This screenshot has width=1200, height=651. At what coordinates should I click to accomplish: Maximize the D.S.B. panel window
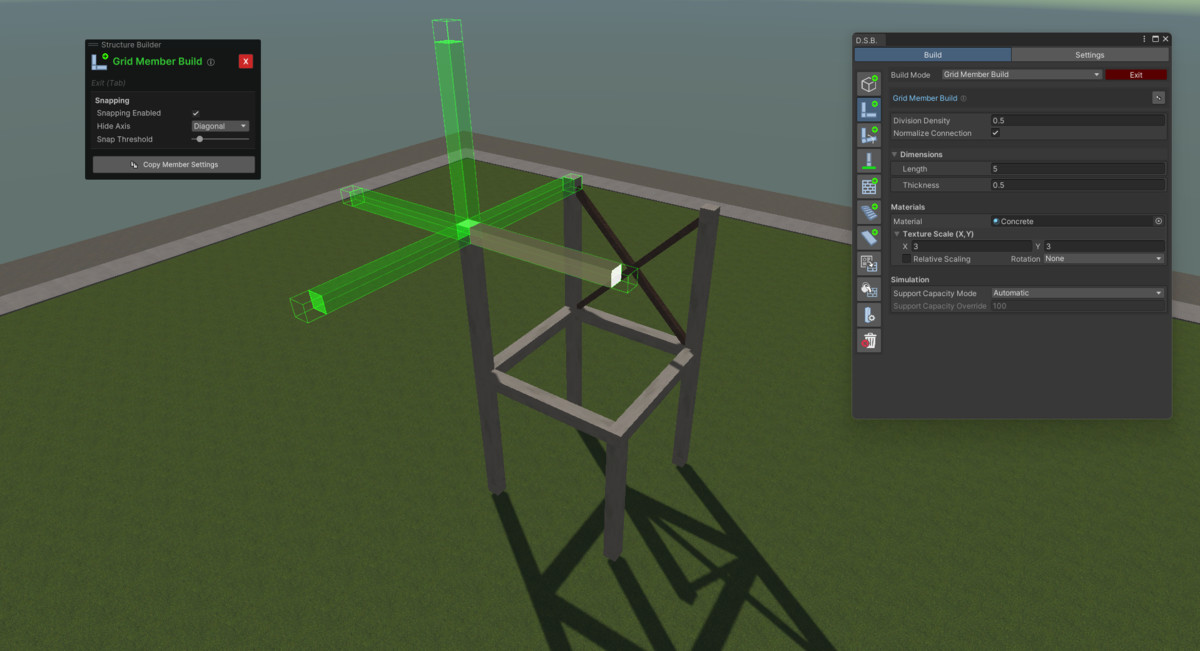(x=1155, y=39)
